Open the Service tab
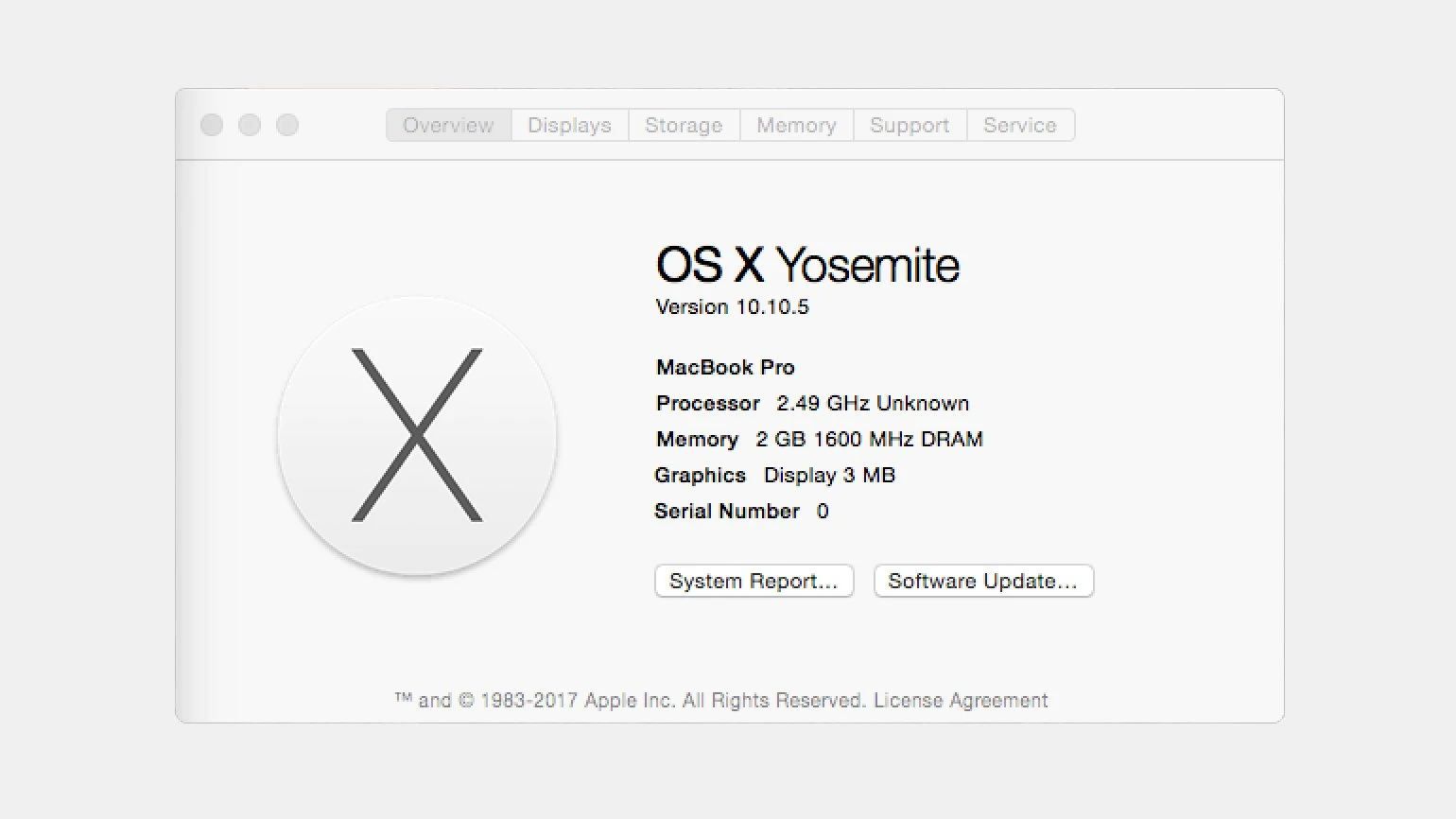The width and height of the screenshot is (1456, 819). [1020, 125]
